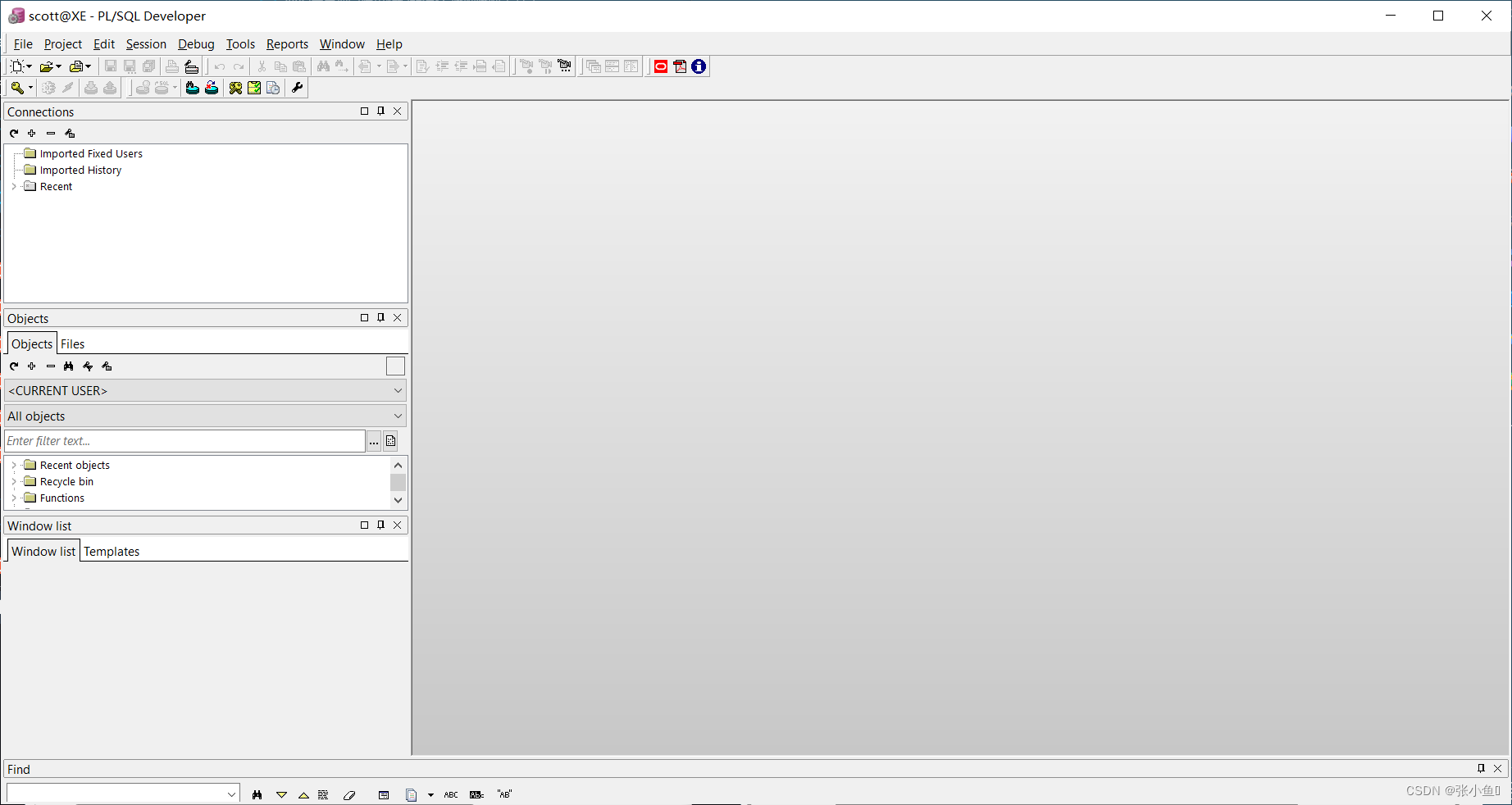Click the remove connection minus icon

(51, 133)
